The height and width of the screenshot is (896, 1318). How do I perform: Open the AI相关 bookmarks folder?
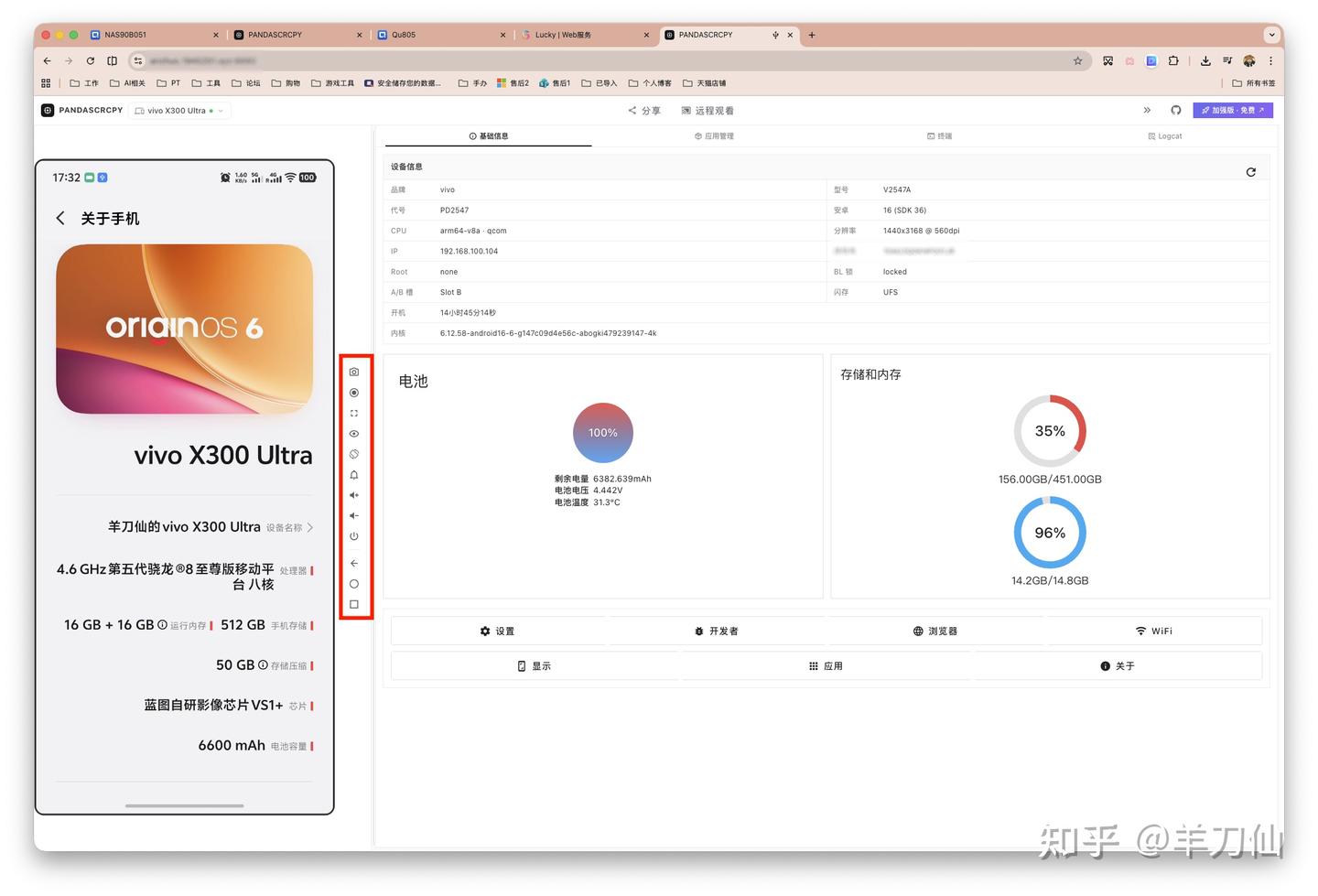(x=127, y=83)
